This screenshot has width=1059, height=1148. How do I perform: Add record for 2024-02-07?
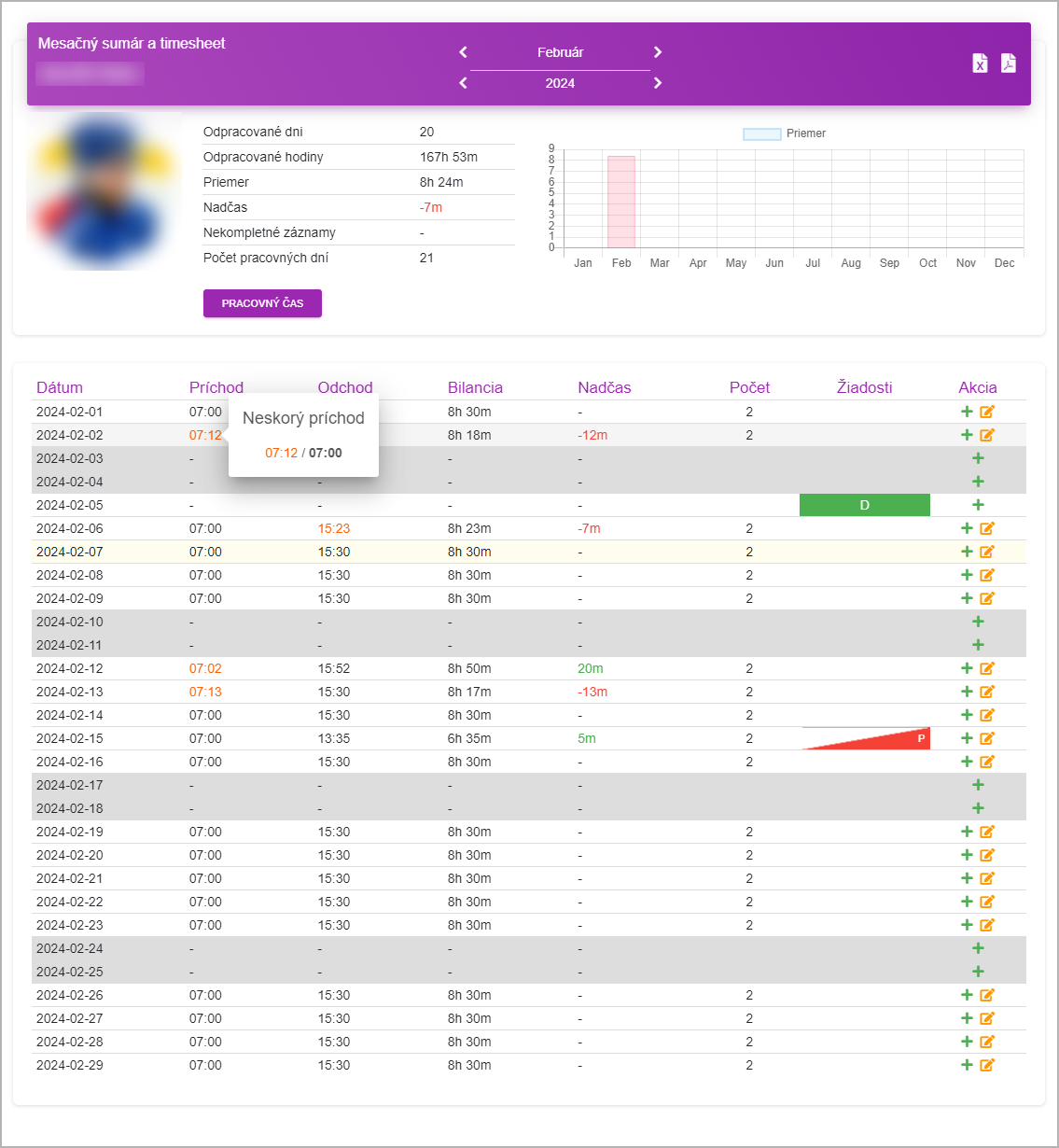[967, 552]
